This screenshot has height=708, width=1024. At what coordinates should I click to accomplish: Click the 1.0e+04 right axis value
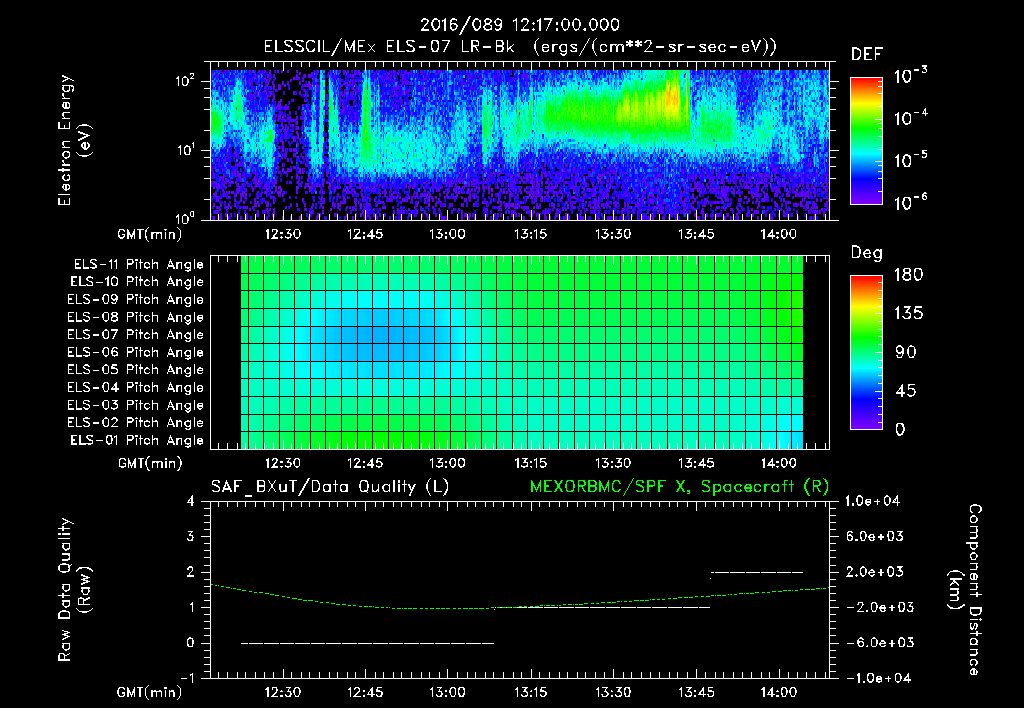coord(872,501)
